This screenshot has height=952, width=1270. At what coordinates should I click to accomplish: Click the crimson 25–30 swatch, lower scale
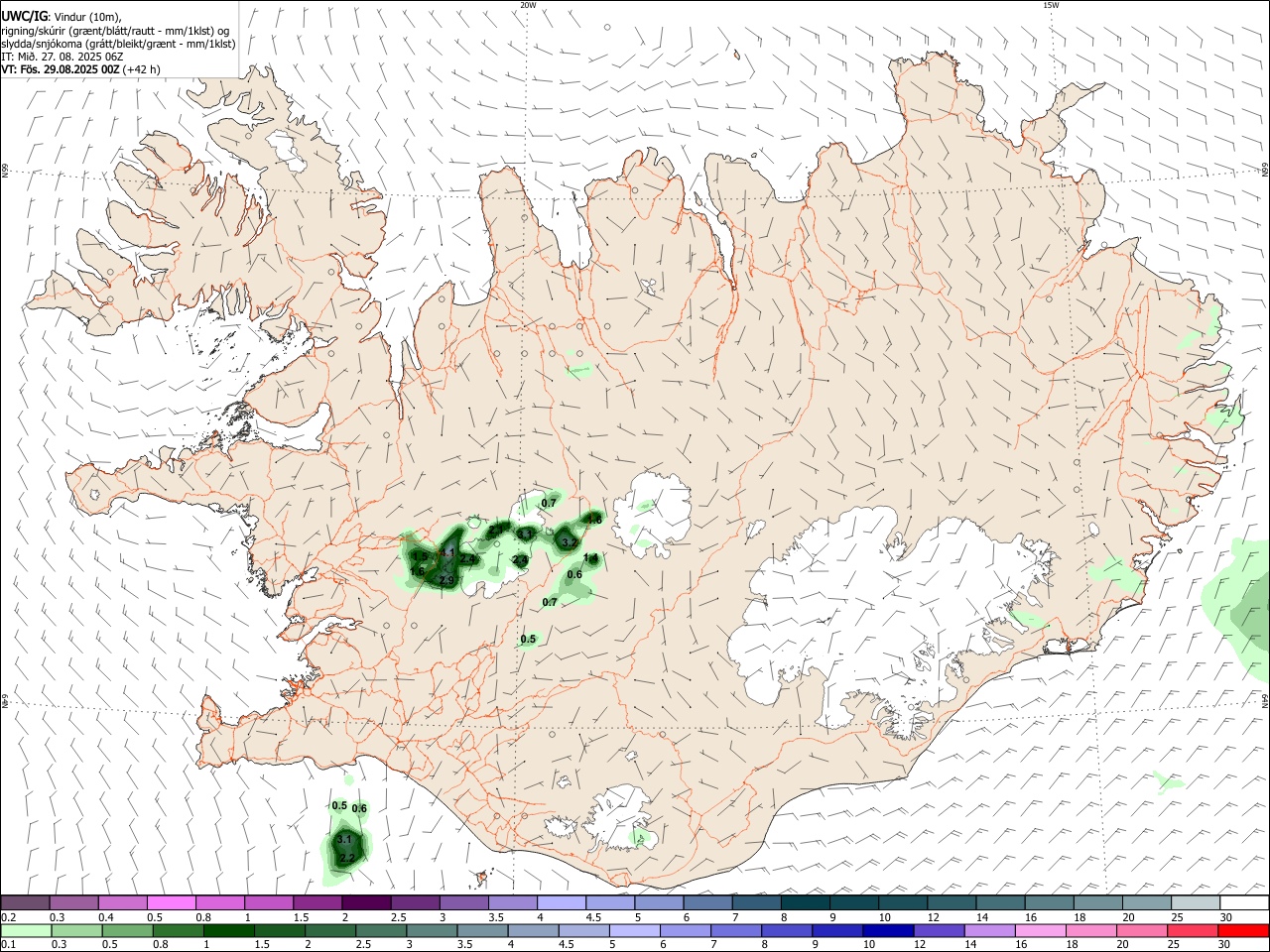pos(1193,931)
